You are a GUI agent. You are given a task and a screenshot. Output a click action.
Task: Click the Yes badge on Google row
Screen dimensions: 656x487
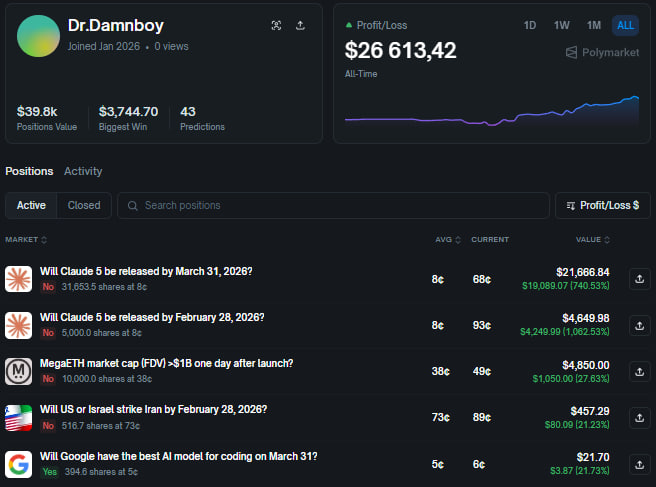click(49, 472)
